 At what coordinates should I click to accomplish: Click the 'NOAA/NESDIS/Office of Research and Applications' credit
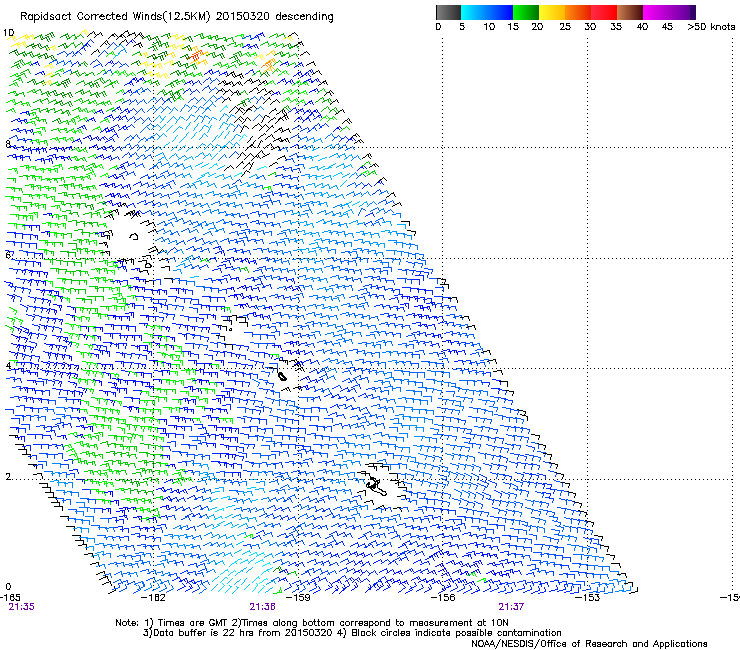click(589, 643)
